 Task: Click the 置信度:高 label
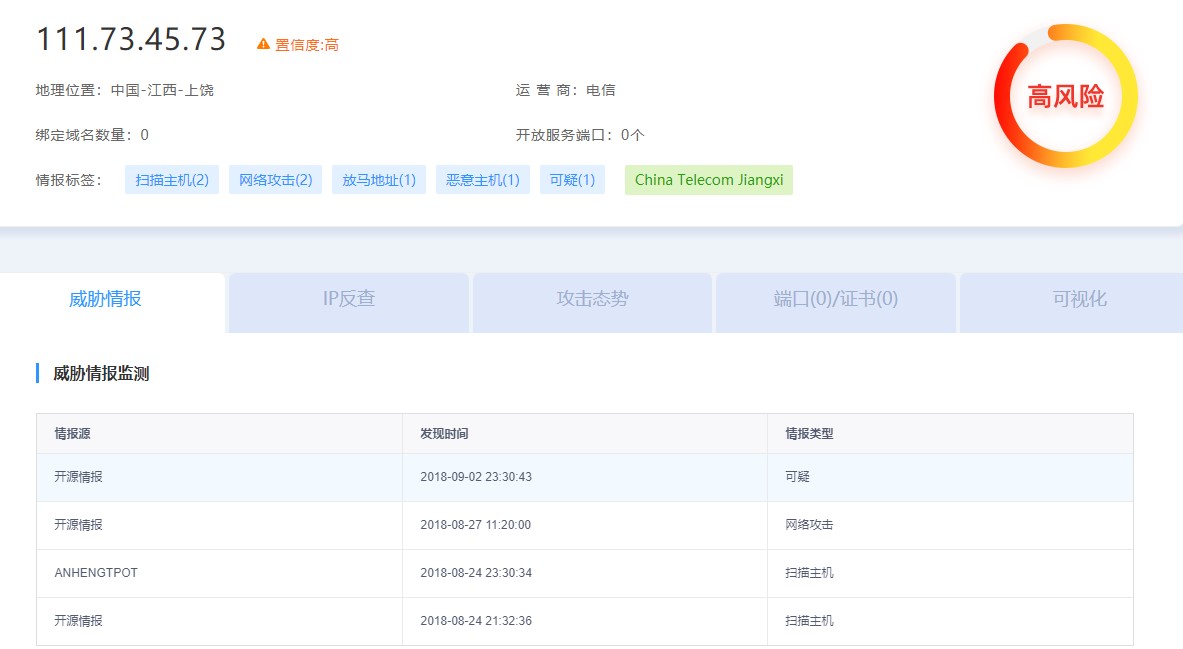(x=306, y=45)
